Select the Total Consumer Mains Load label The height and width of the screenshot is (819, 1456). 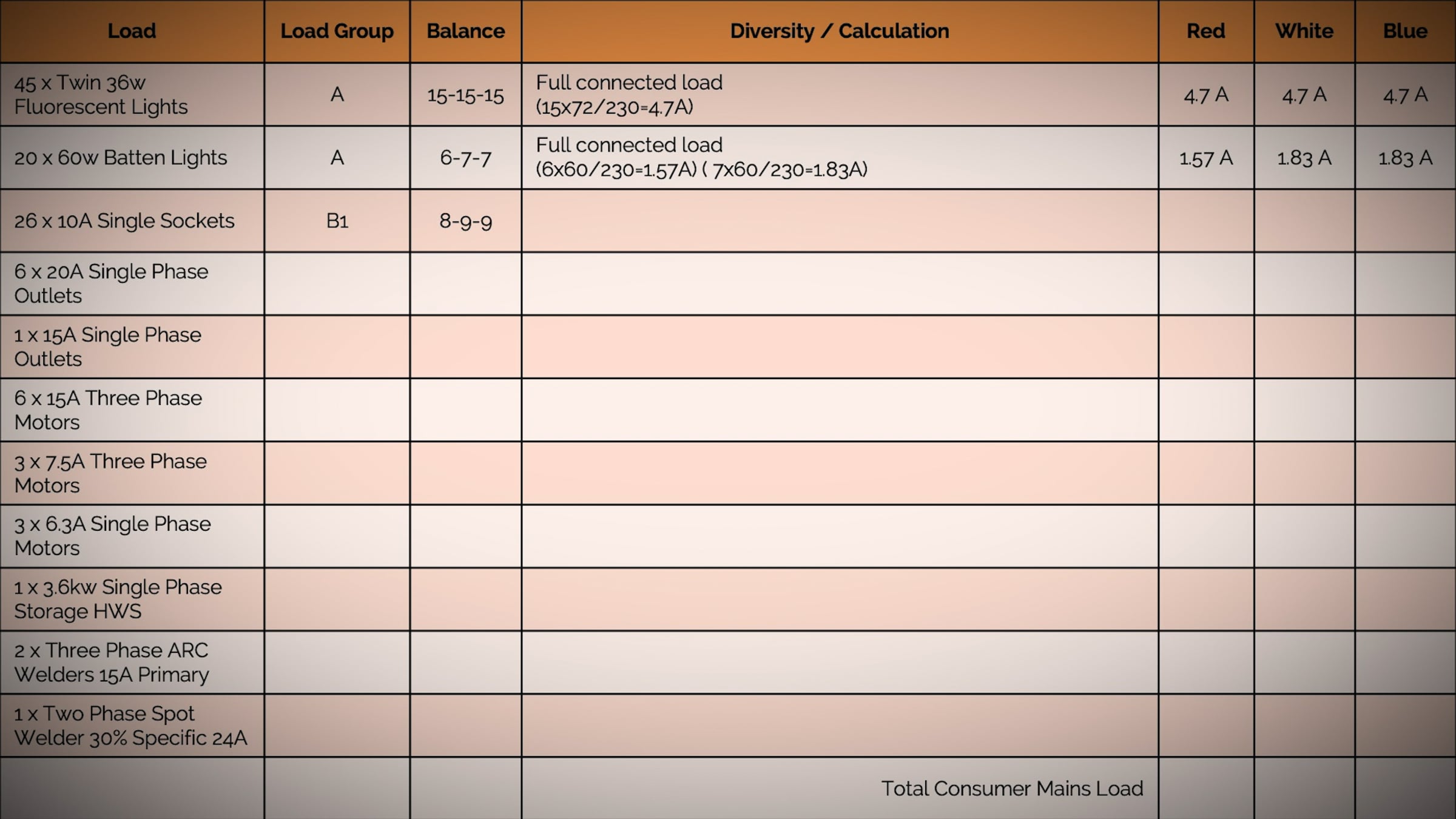(1013, 789)
